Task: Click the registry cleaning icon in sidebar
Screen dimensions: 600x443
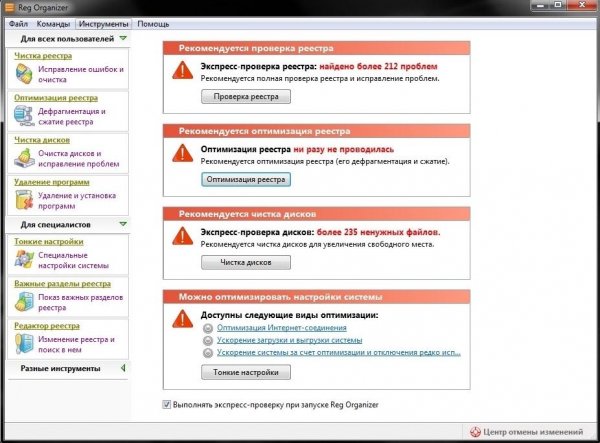Action: coord(24,74)
